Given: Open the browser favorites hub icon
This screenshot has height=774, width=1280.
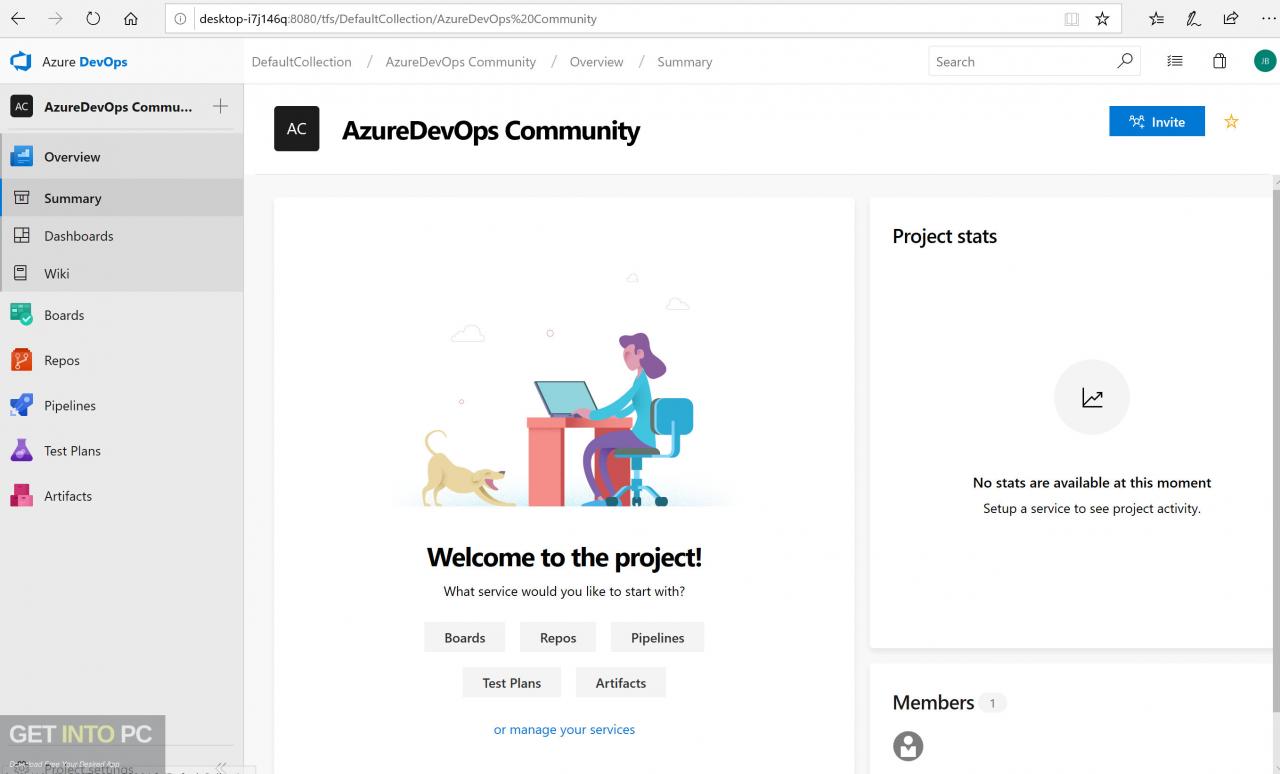Looking at the screenshot, I should (1157, 18).
